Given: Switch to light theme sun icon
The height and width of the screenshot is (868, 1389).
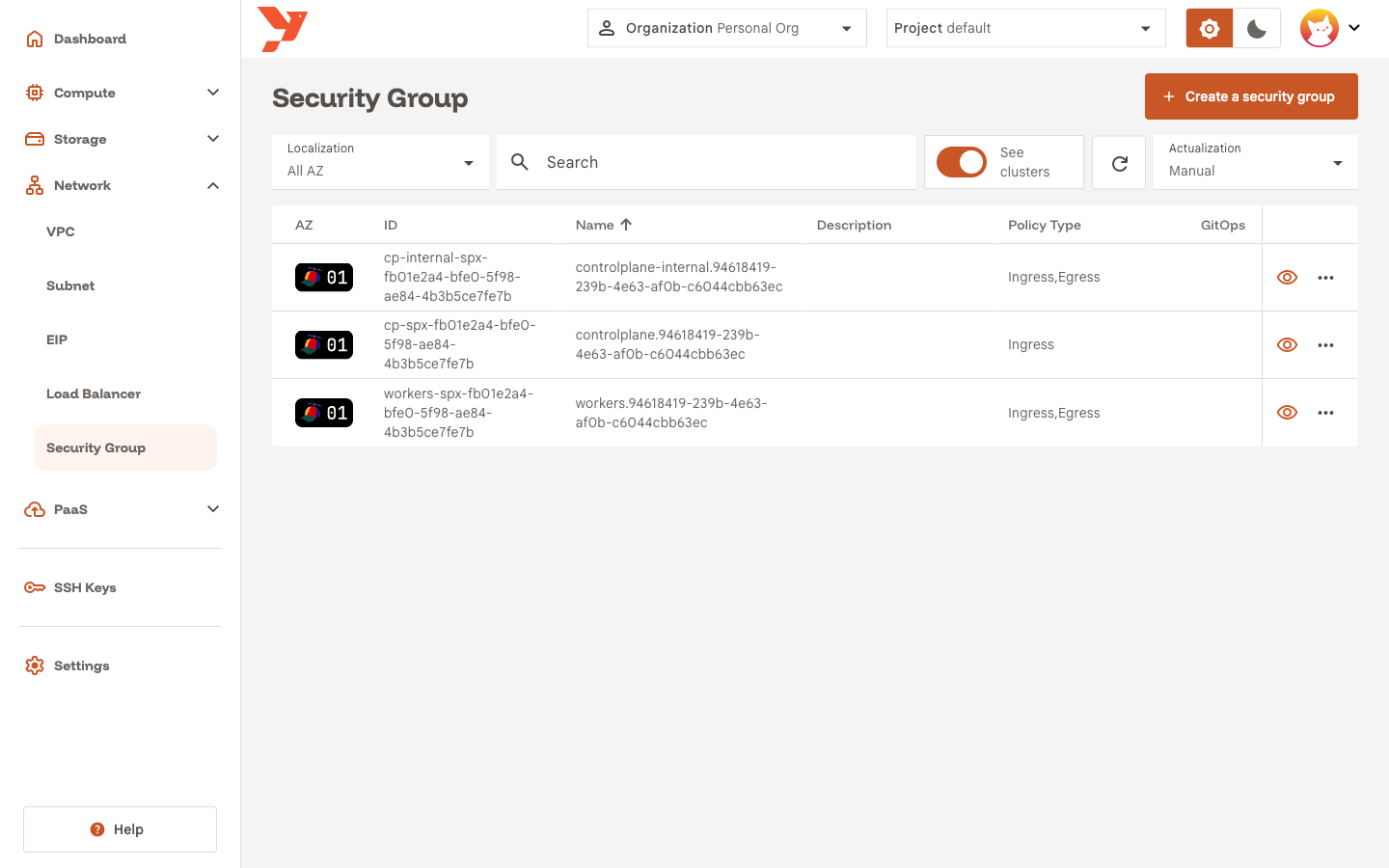Looking at the screenshot, I should (1210, 28).
